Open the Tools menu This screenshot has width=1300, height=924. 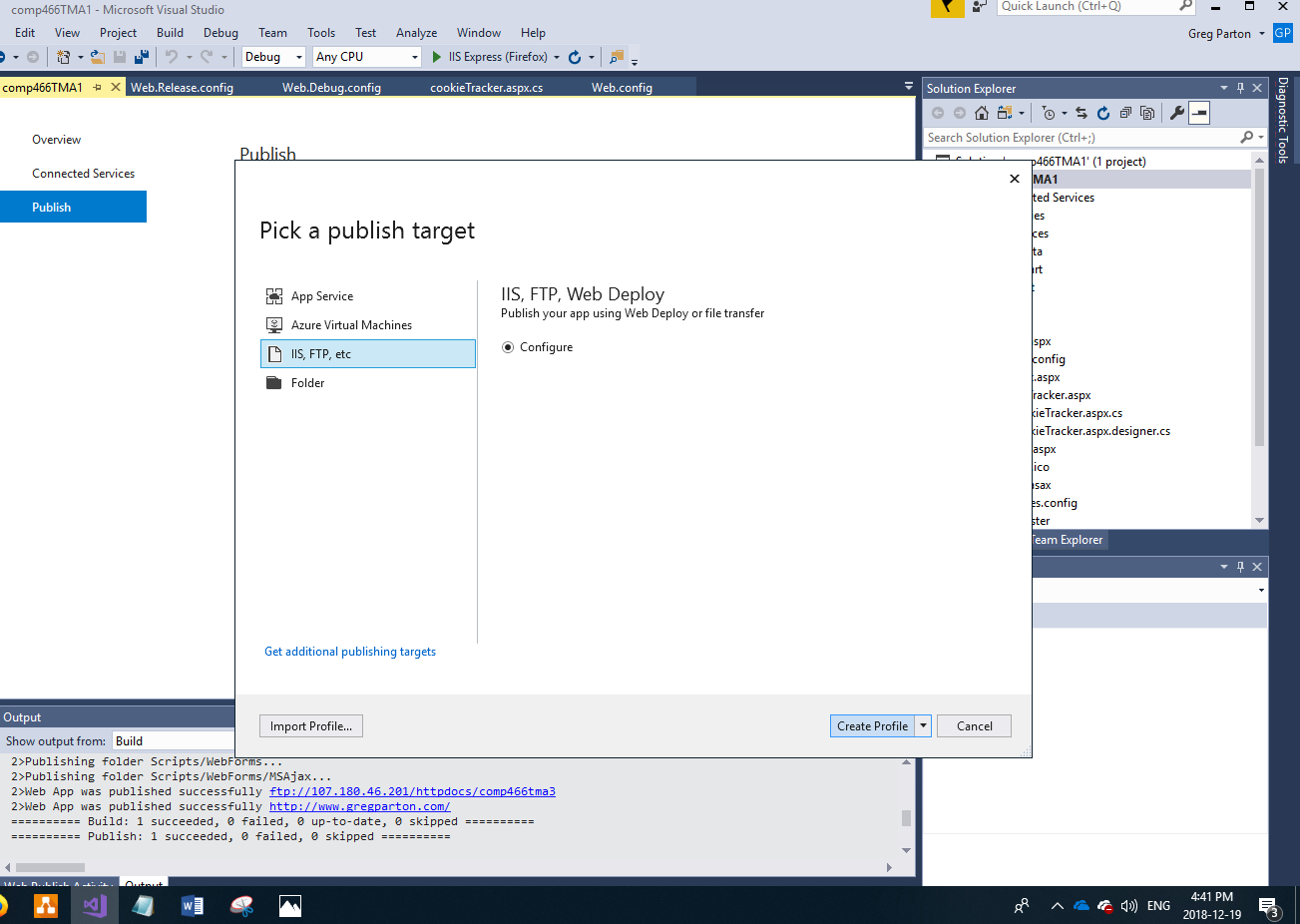[x=321, y=33]
